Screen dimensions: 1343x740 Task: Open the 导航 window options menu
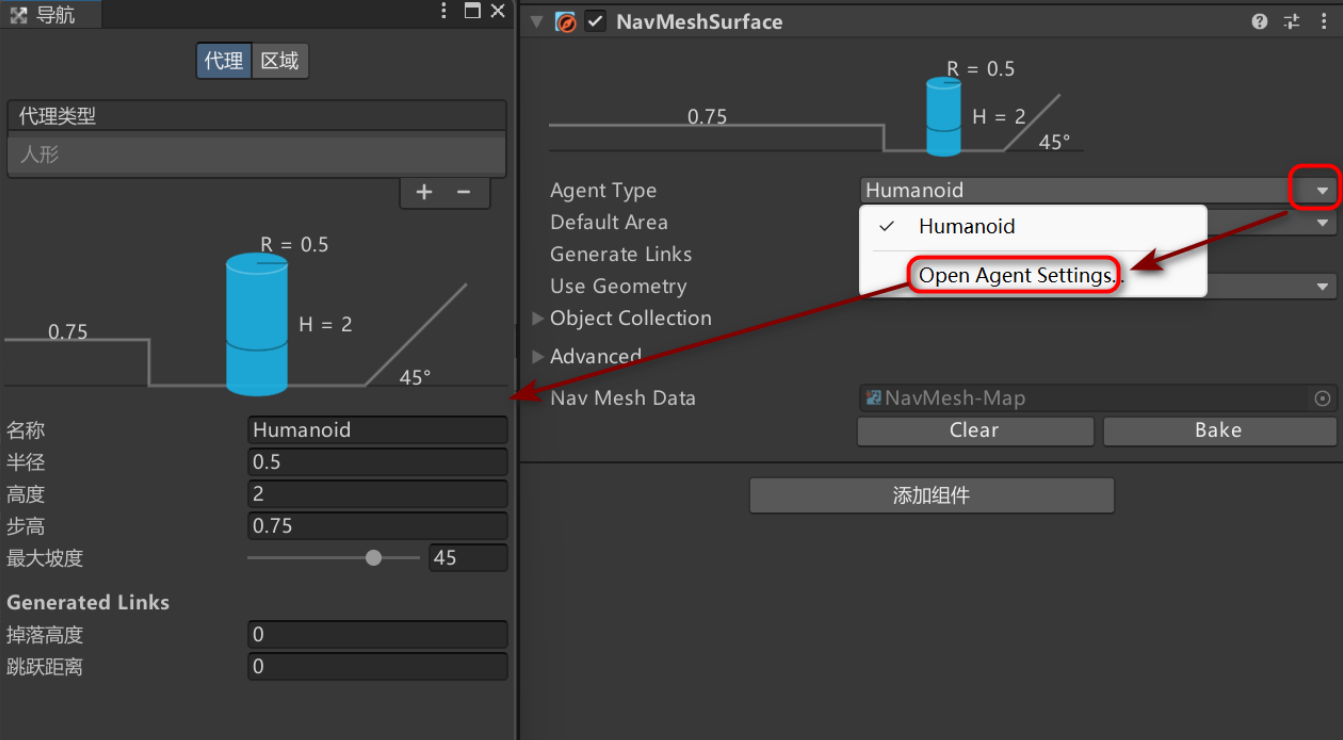click(444, 12)
